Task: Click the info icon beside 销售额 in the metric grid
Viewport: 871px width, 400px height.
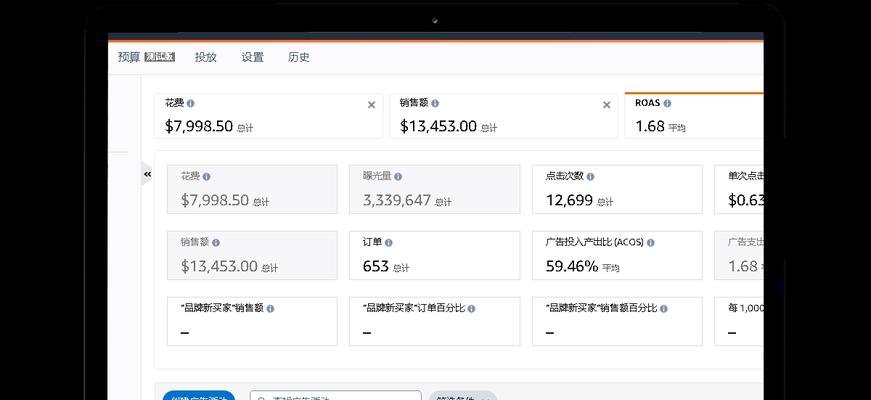Action: pos(216,243)
